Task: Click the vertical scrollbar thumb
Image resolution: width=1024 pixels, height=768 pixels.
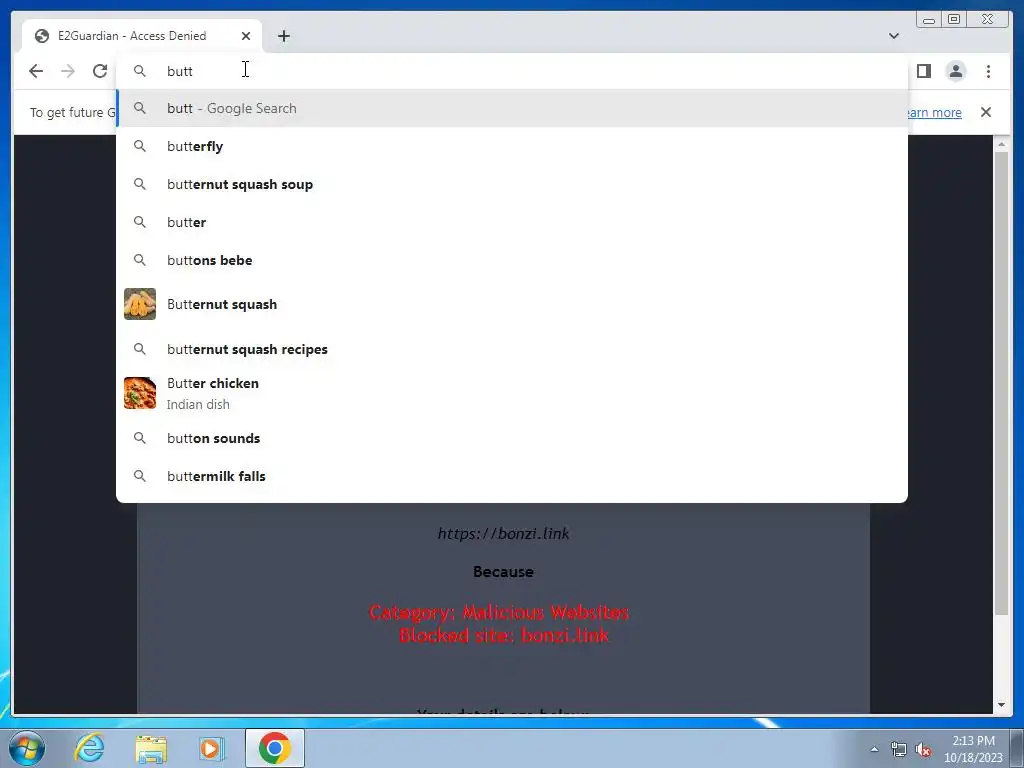Action: pos(1002,383)
